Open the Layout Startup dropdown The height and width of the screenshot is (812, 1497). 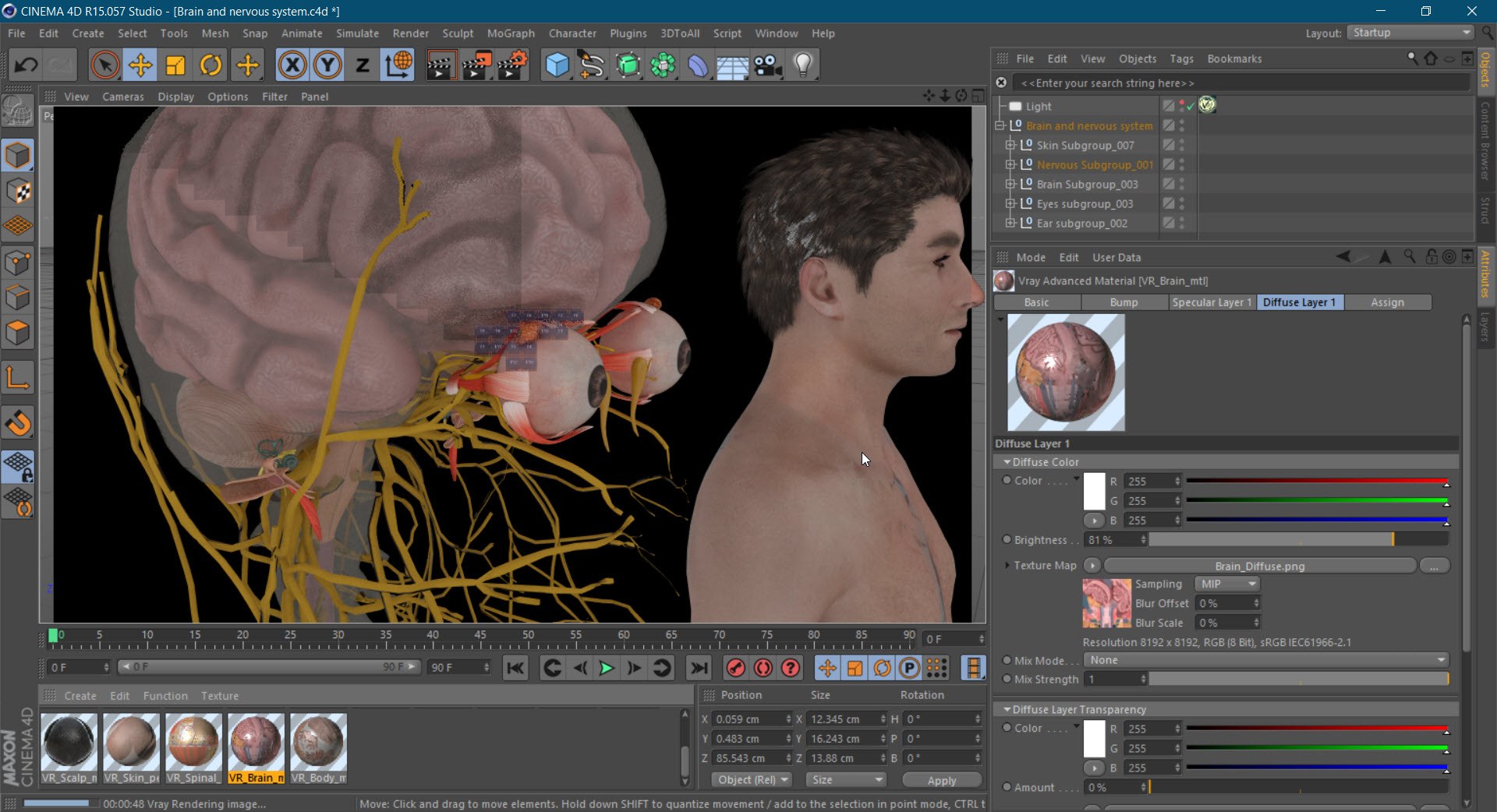[x=1411, y=33]
